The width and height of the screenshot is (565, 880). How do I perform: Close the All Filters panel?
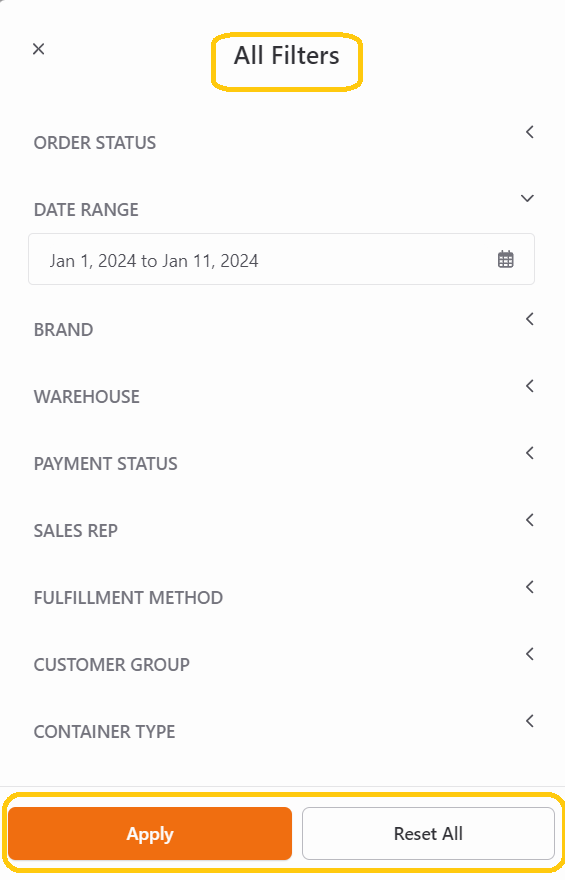coord(38,49)
